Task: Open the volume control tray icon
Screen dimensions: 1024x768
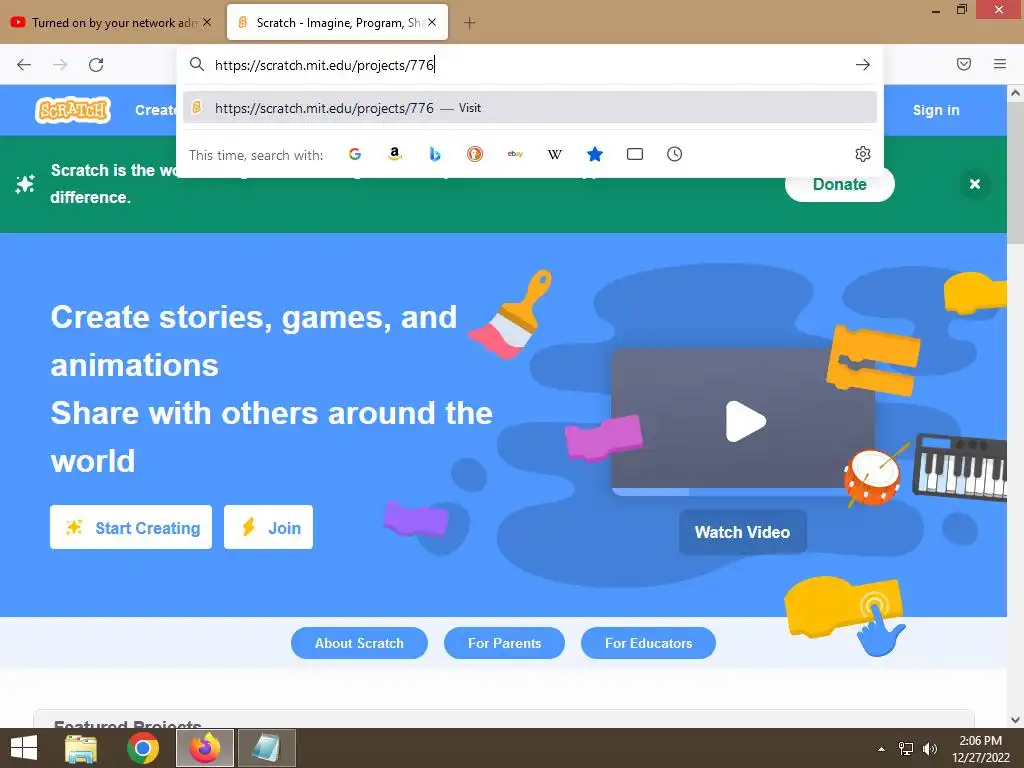Action: pos(929,749)
